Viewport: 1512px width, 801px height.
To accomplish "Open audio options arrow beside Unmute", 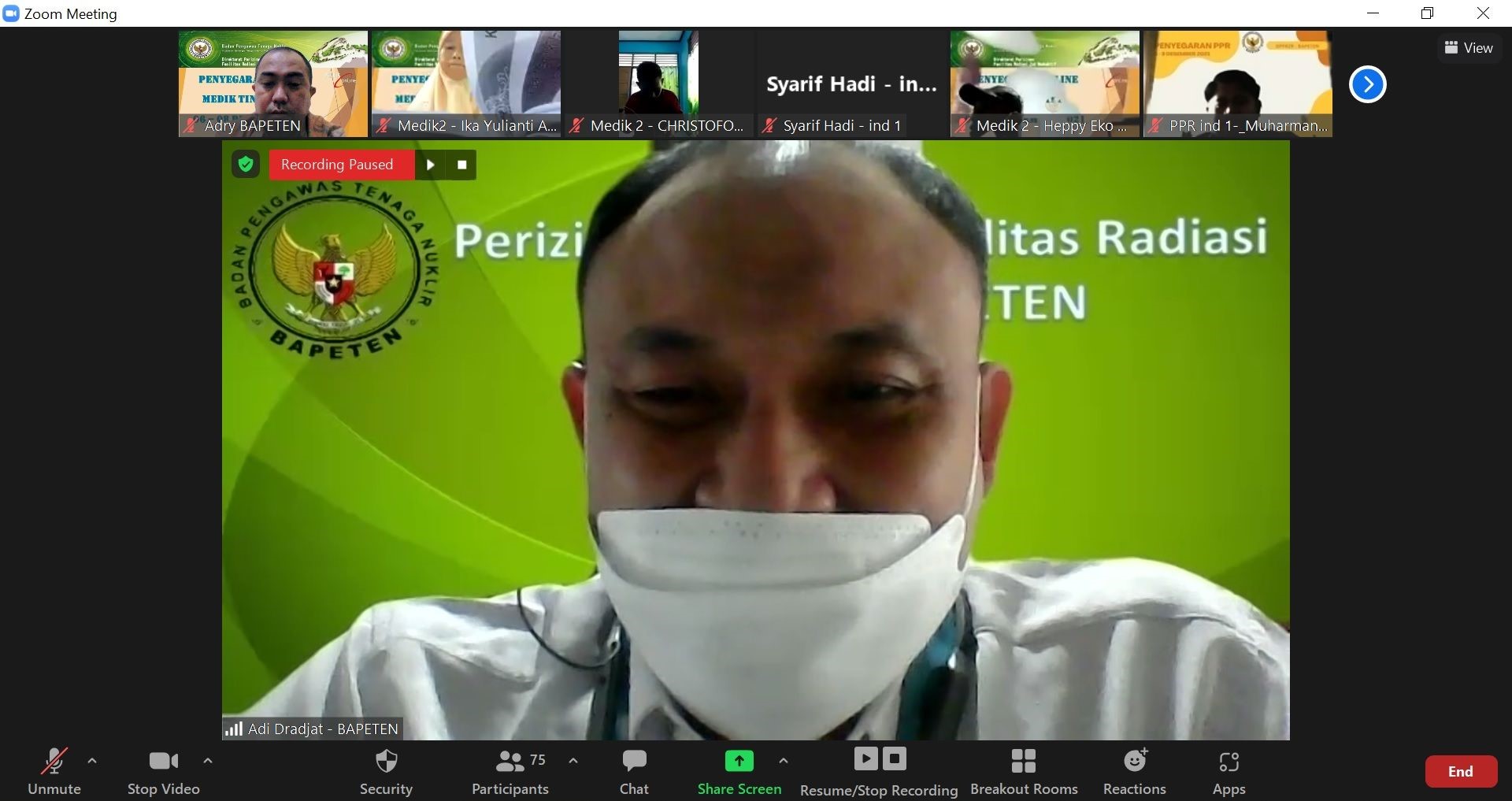I will (x=92, y=761).
